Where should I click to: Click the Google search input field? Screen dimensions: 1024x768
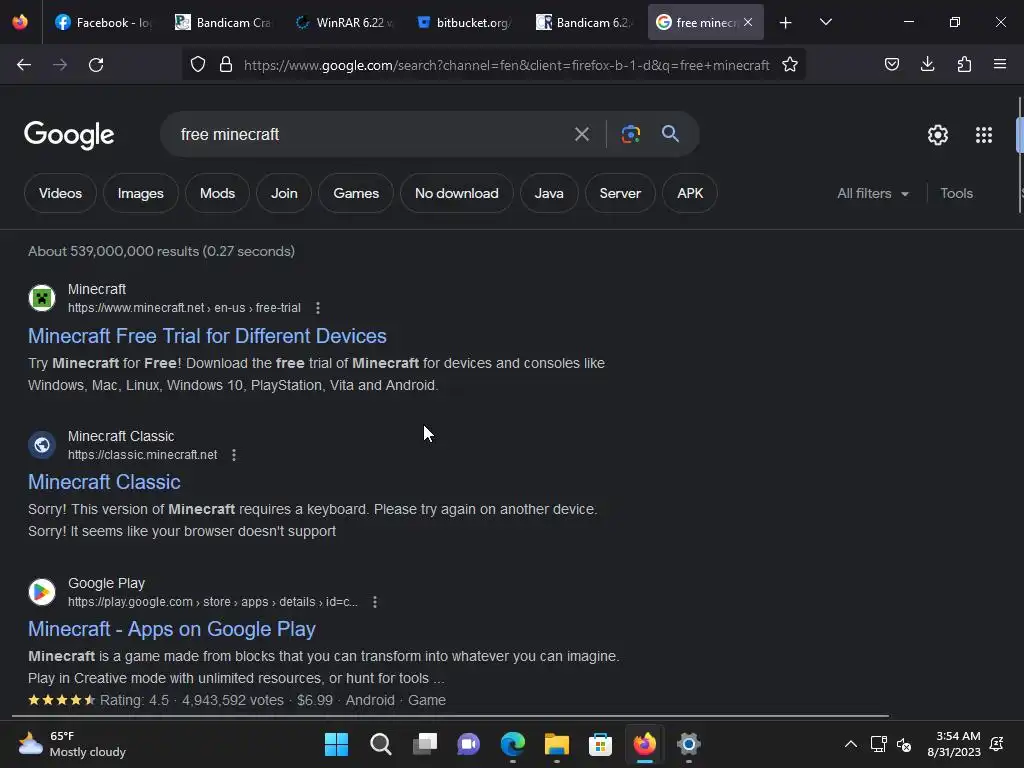[372, 135]
